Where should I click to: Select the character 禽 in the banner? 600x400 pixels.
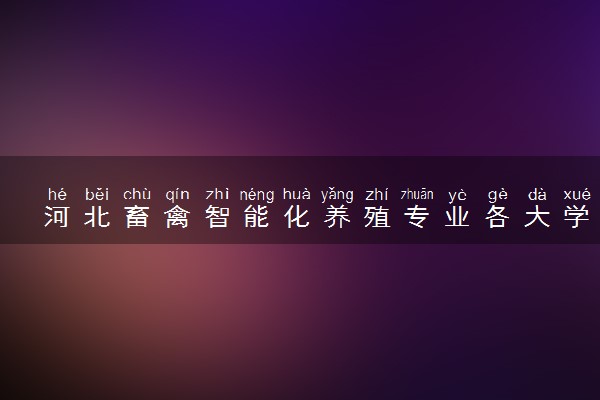(x=177, y=217)
